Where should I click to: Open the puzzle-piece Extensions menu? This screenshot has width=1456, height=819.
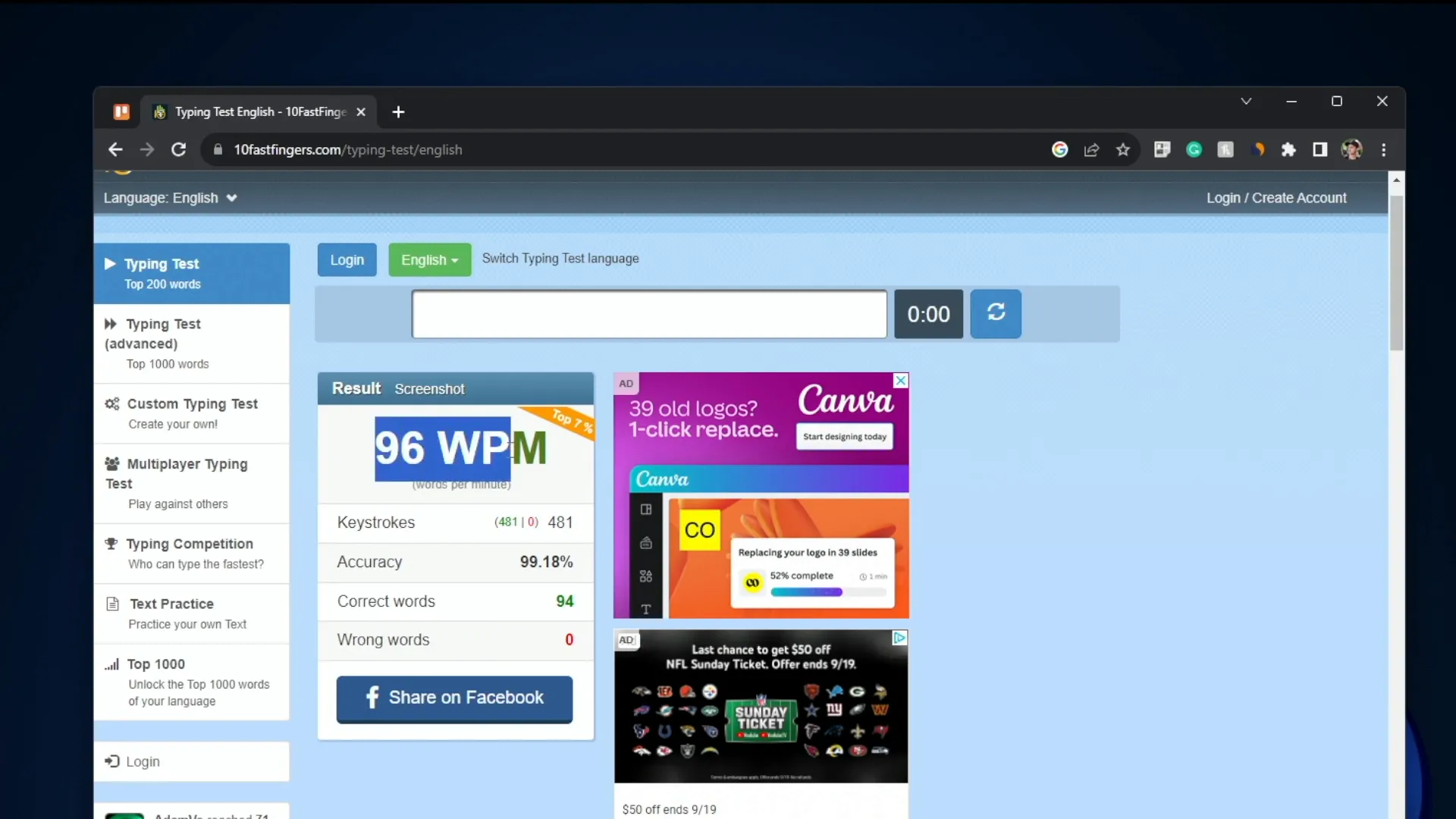1288,150
